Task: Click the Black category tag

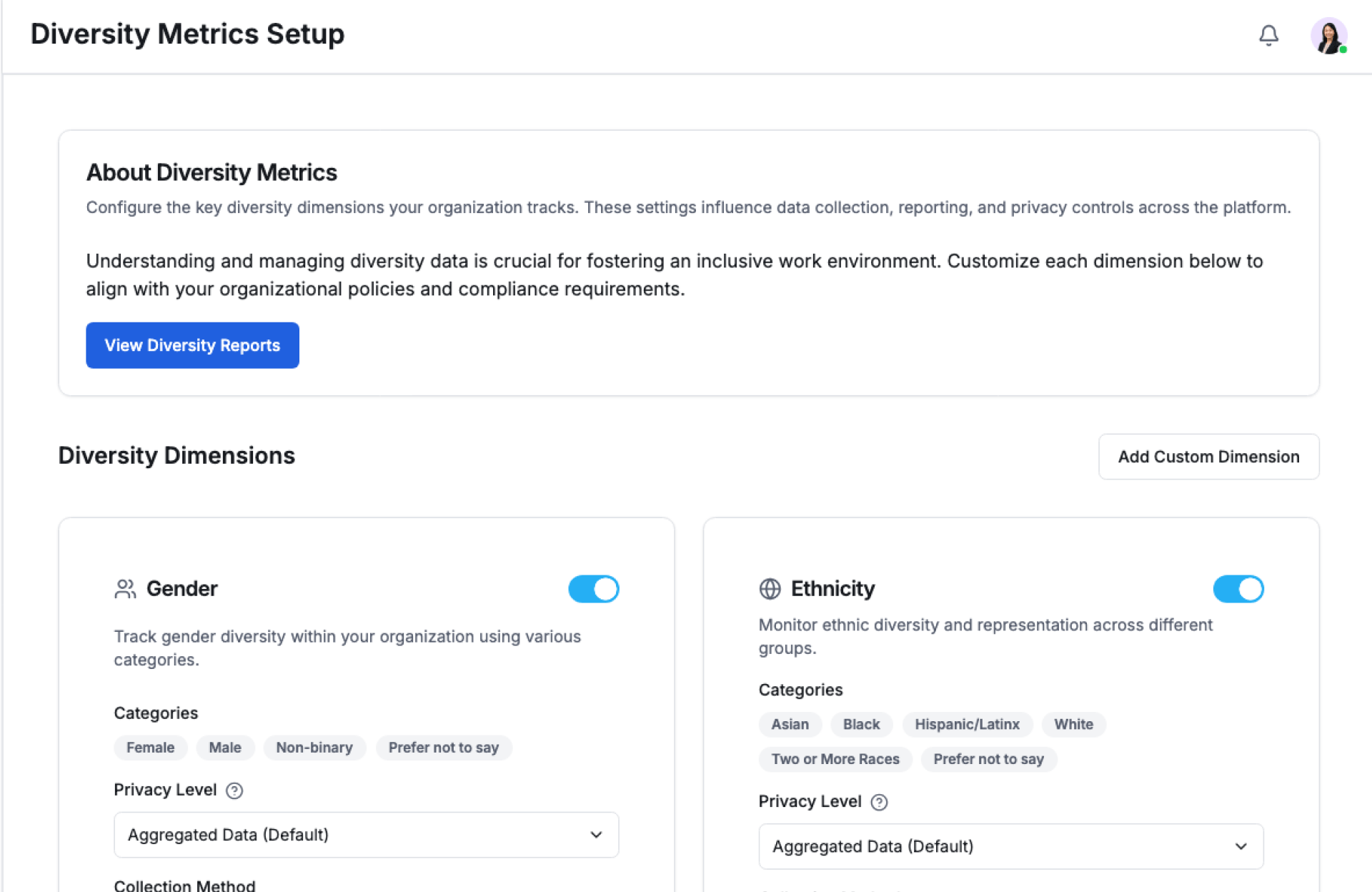Action: 861,724
